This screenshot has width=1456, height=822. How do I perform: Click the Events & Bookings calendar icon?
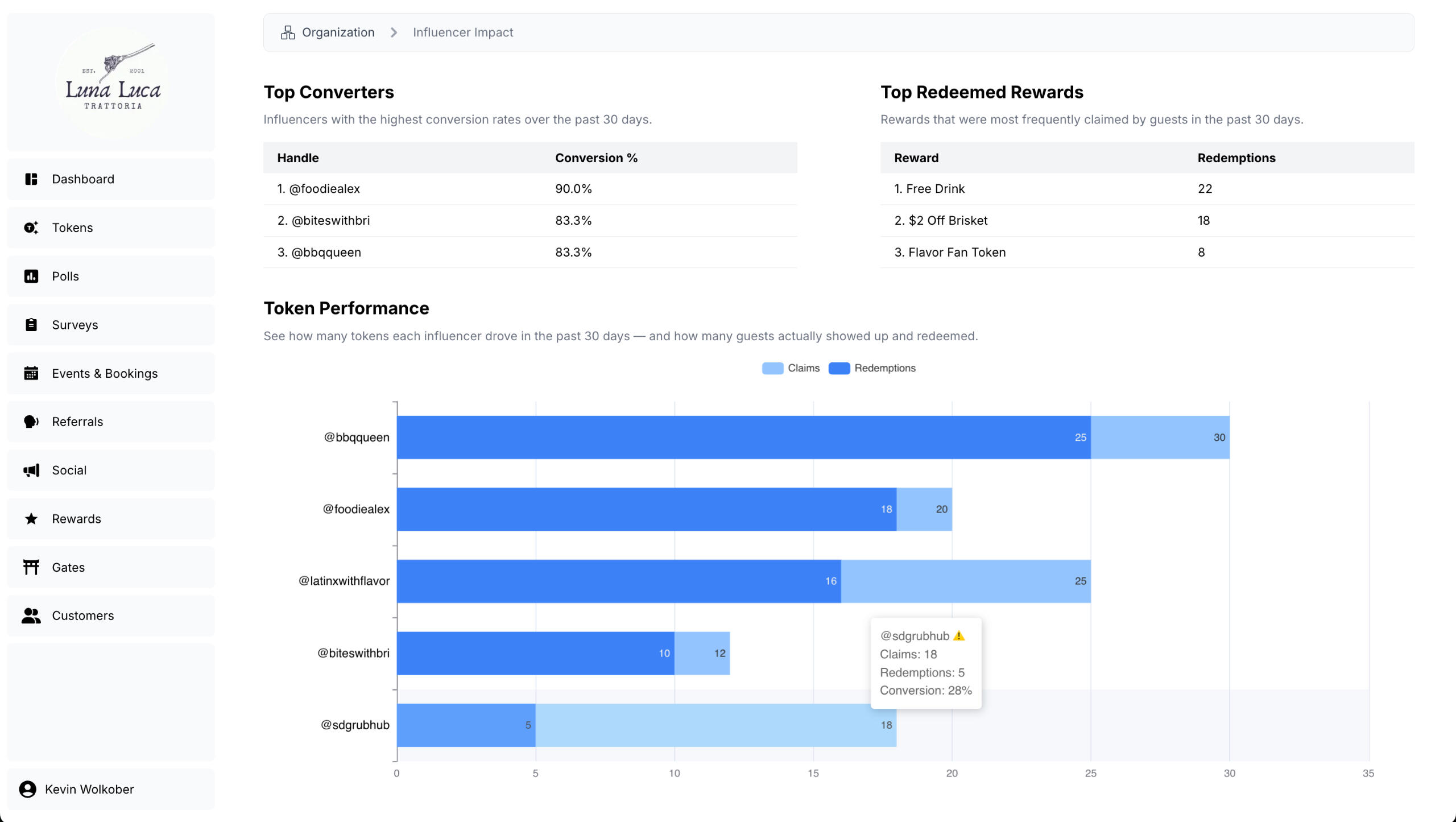tap(31, 373)
